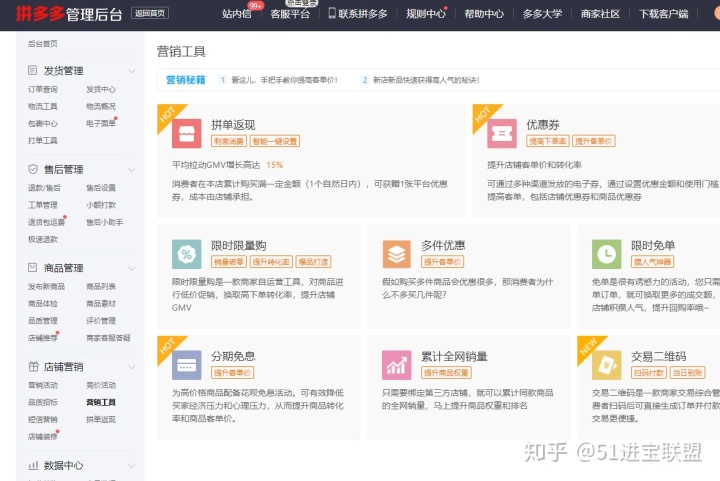Image resolution: width=720 pixels, height=481 pixels.
Task: Click the 店铺营销 gift icon in sidebar
Action: (34, 366)
